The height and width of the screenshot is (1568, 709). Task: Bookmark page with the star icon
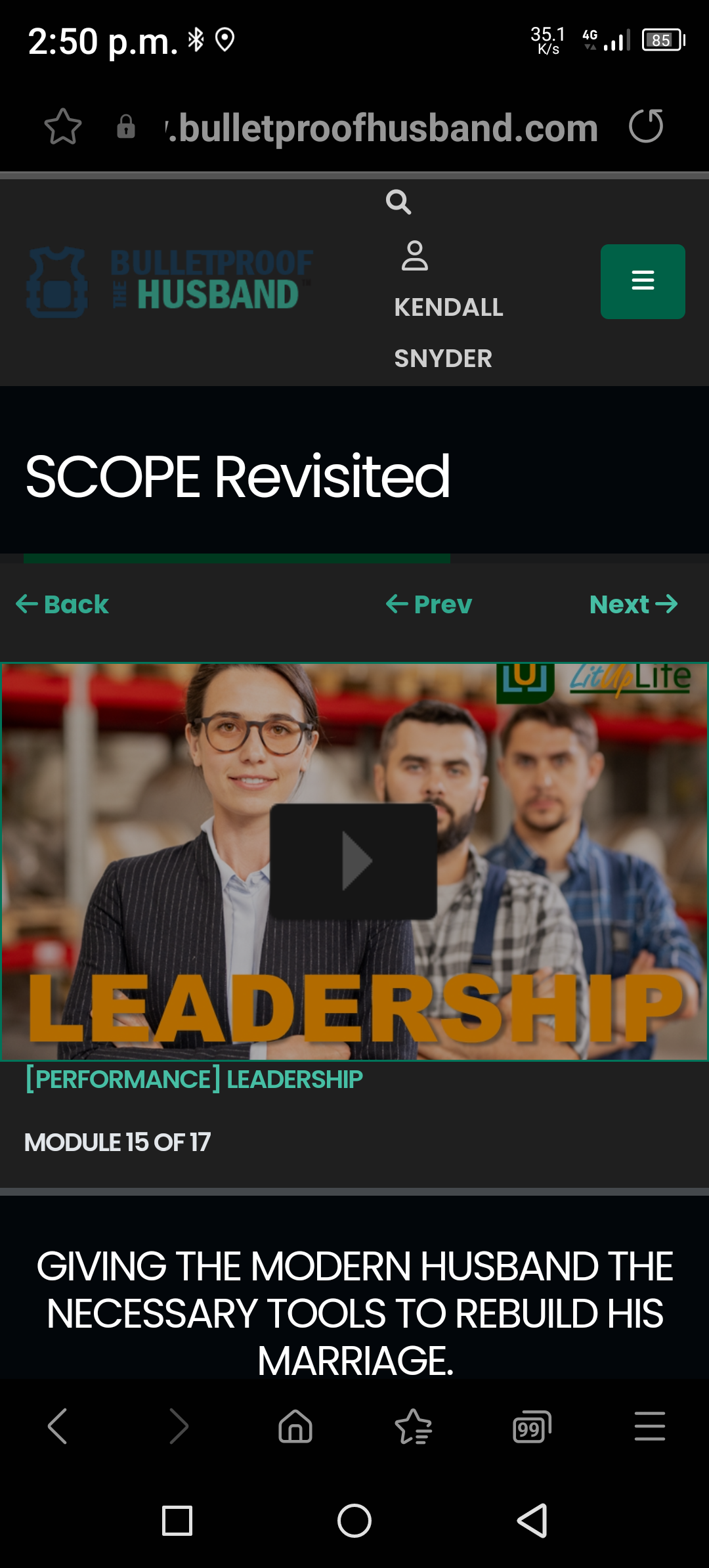(x=63, y=126)
